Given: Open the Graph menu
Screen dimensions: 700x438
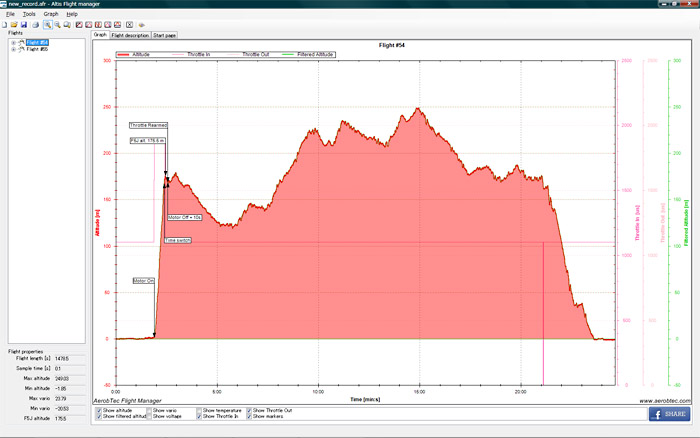Looking at the screenshot, I should click(51, 14).
